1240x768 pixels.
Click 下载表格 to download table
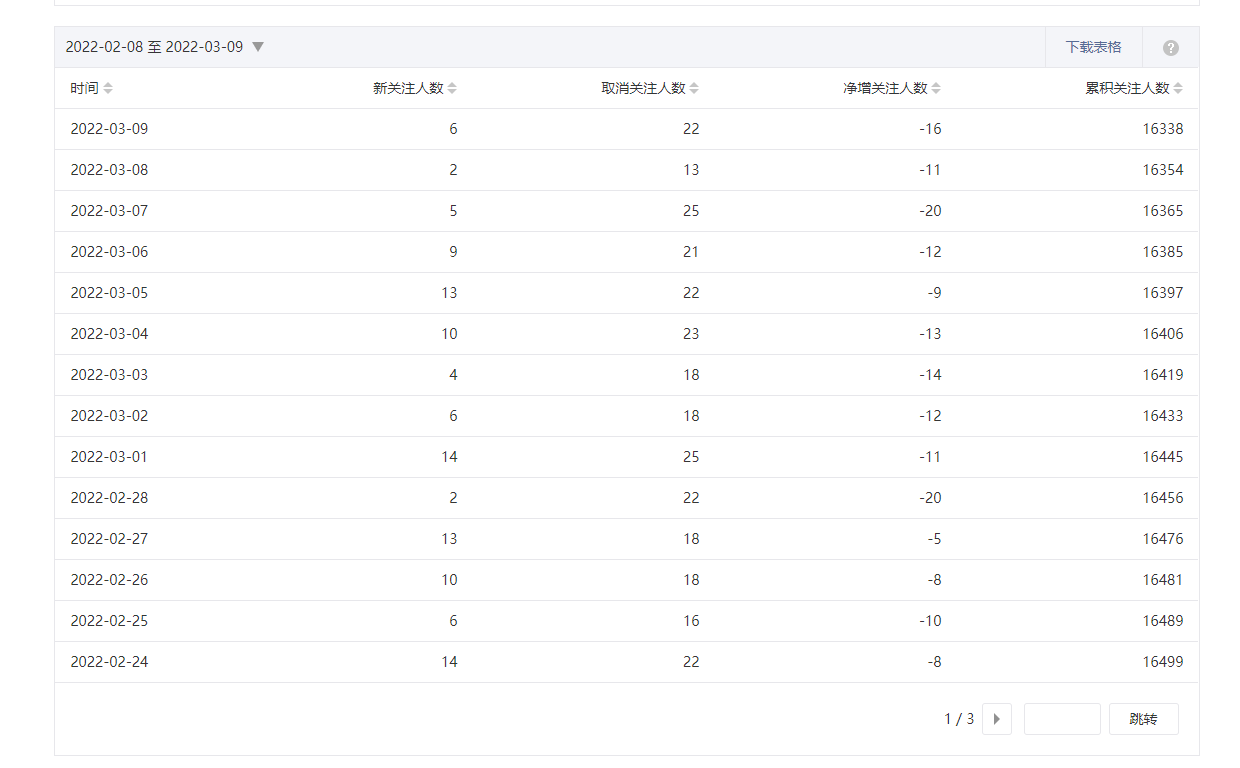[x=1093, y=47]
